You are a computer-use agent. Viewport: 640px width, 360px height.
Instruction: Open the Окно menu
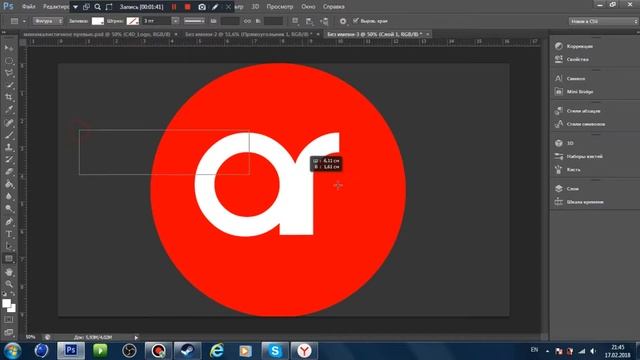pyautogui.click(x=308, y=7)
